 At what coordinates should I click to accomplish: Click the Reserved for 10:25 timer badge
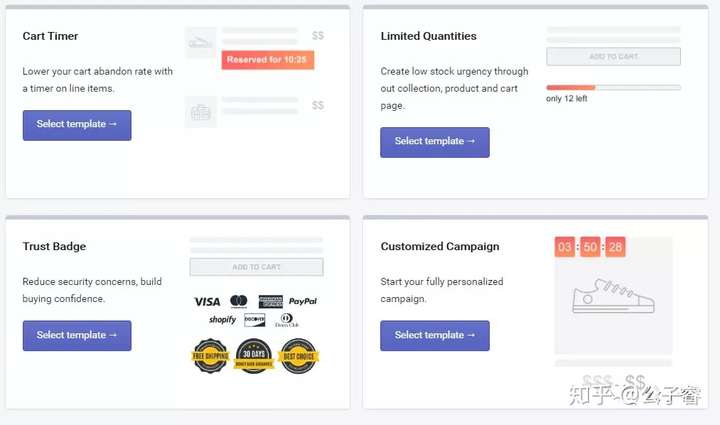click(x=268, y=60)
